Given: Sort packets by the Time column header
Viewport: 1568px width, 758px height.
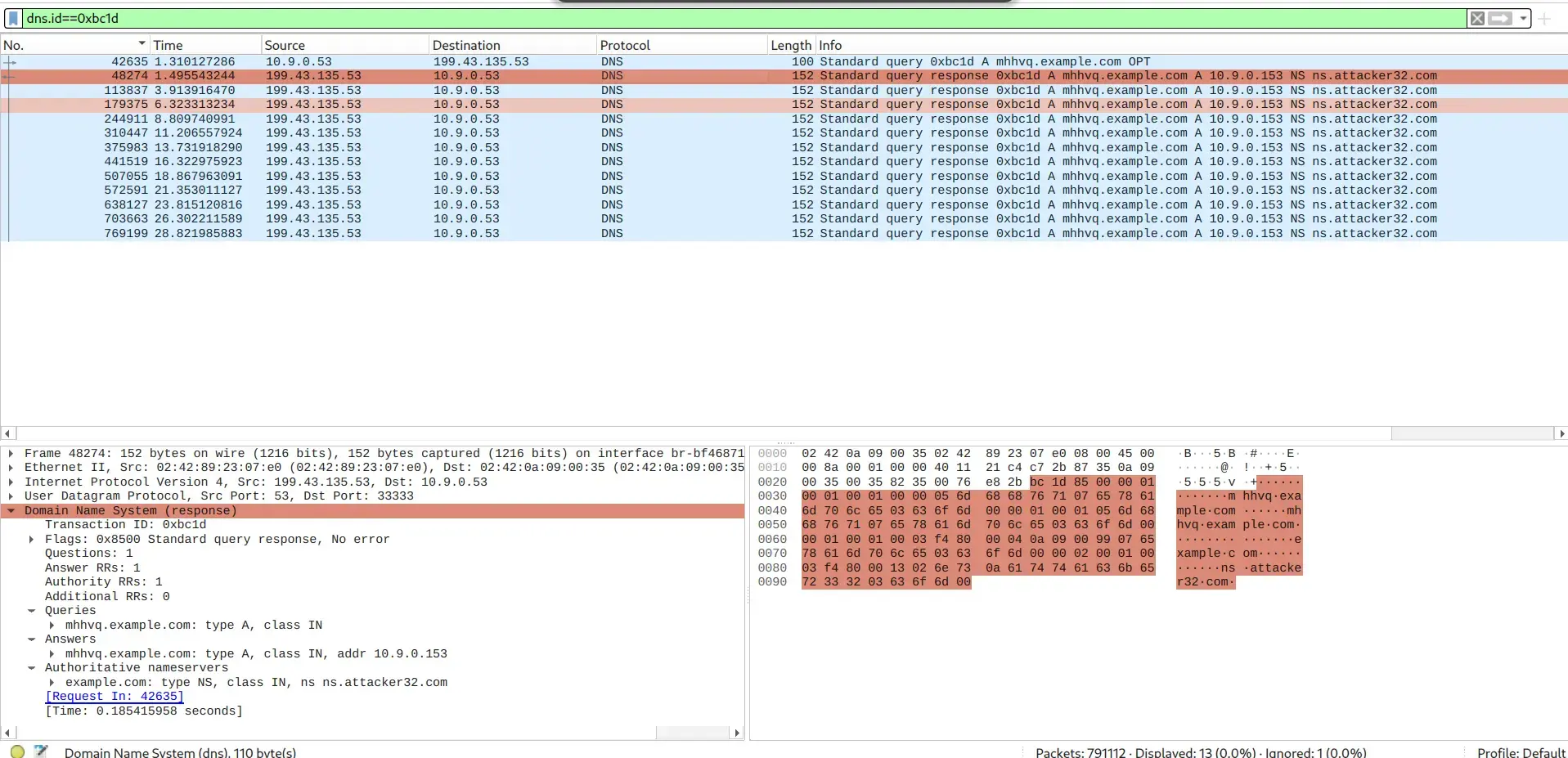Looking at the screenshot, I should (x=205, y=45).
